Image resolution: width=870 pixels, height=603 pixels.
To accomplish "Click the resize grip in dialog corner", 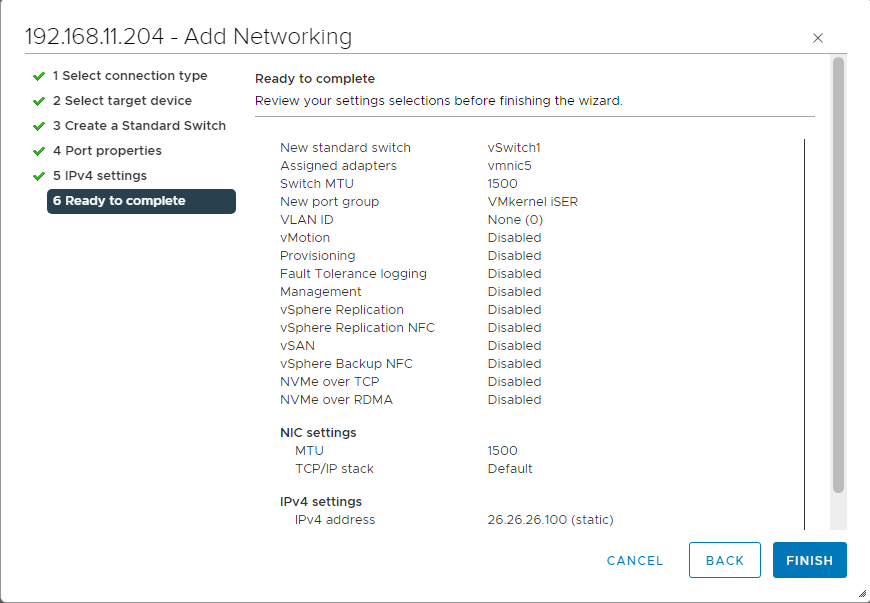I will point(862,594).
